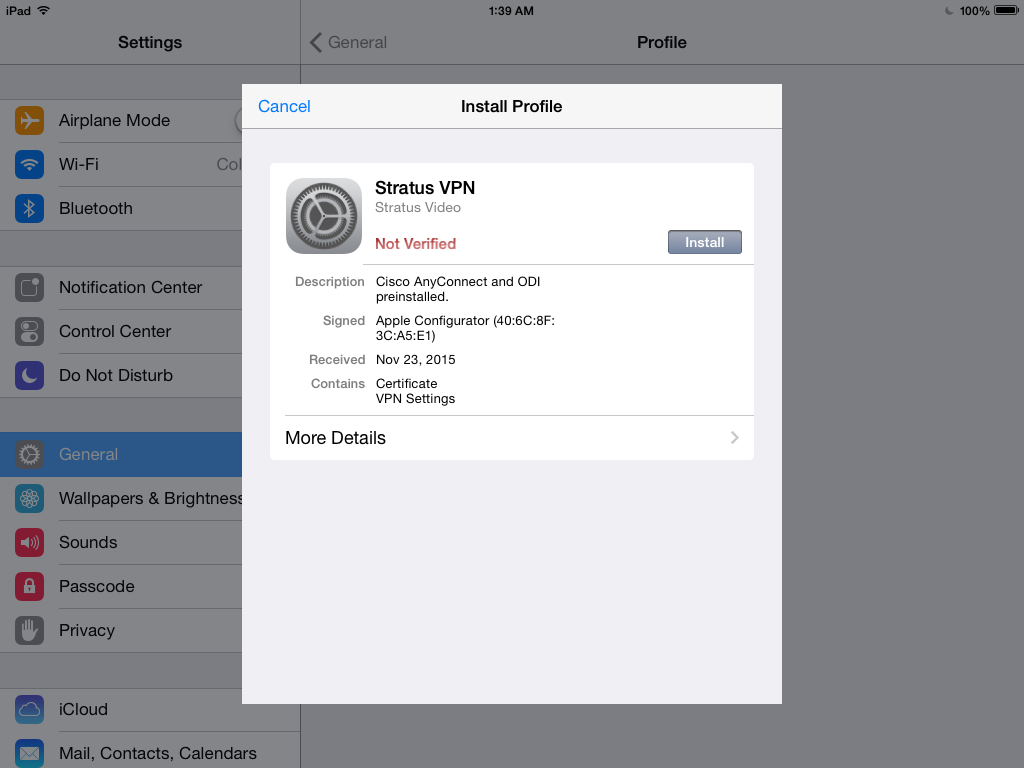Tap the 100% battery percentage

click(974, 11)
